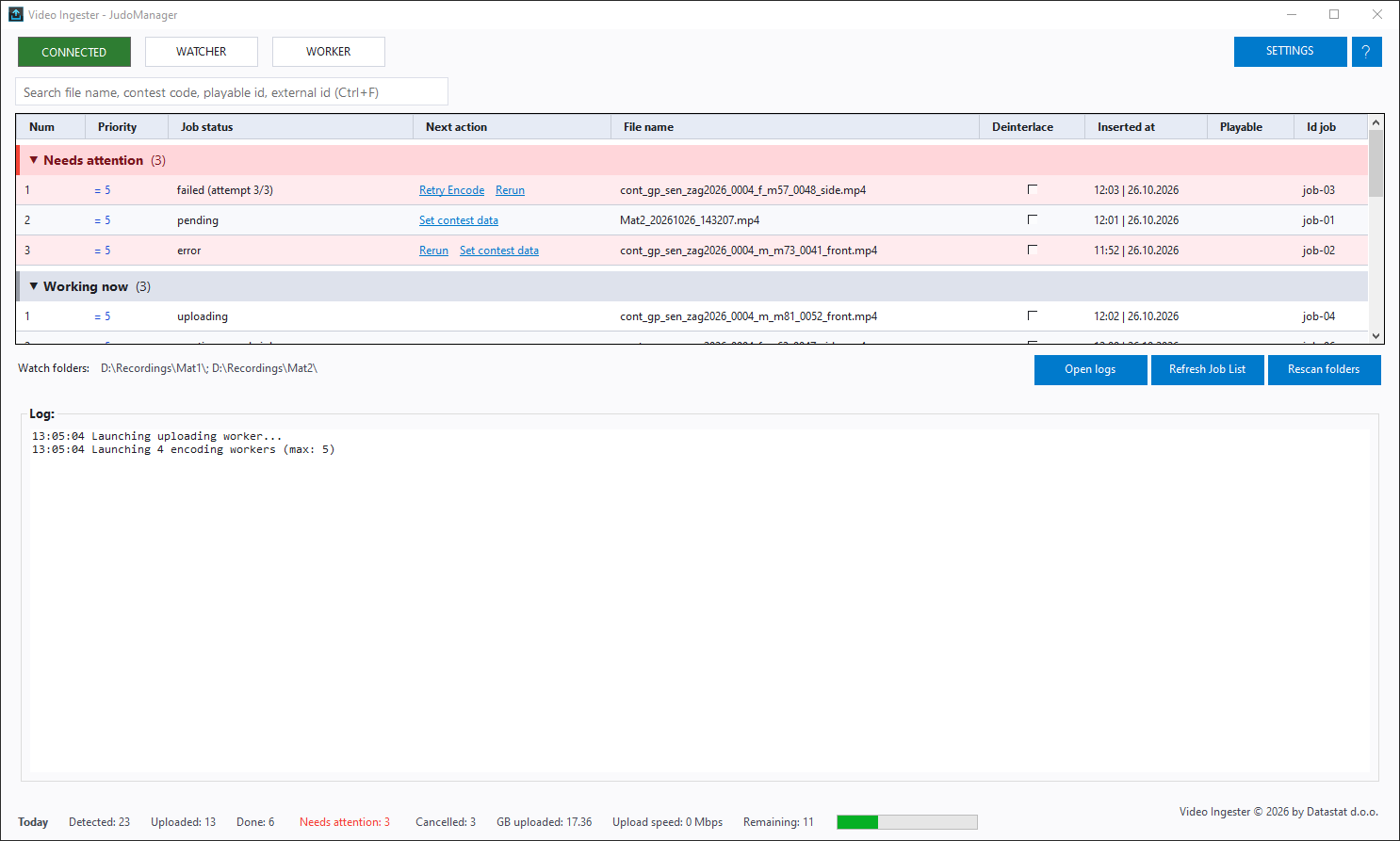Toggle Deinterlace checkbox for job-03
1400x841 pixels.
(x=1033, y=189)
